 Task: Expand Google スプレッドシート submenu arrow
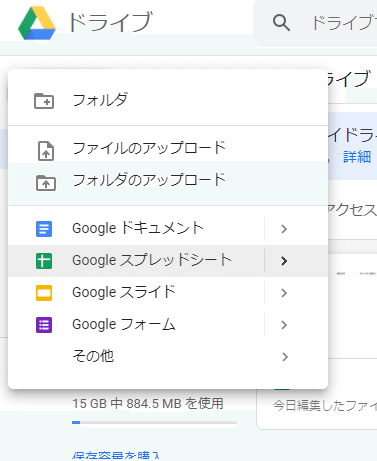point(284,261)
